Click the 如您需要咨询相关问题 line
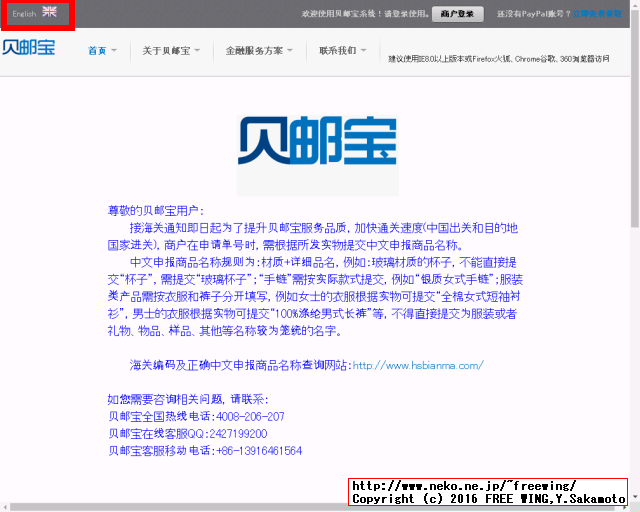The image size is (640, 512). (188, 399)
